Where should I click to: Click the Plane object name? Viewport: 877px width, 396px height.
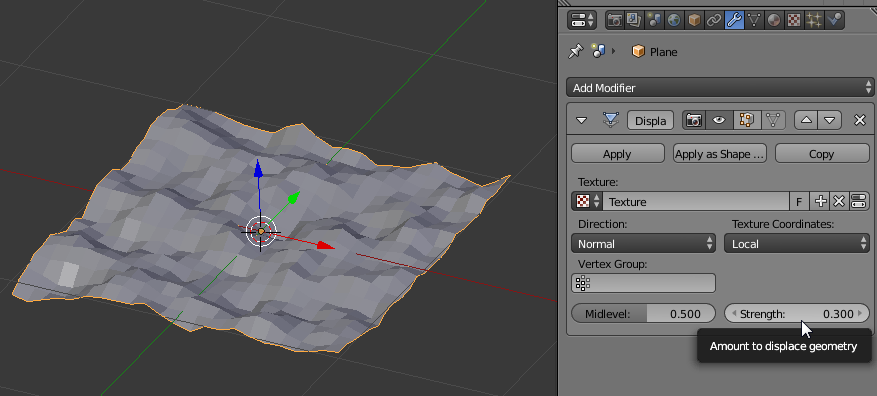[x=663, y=52]
